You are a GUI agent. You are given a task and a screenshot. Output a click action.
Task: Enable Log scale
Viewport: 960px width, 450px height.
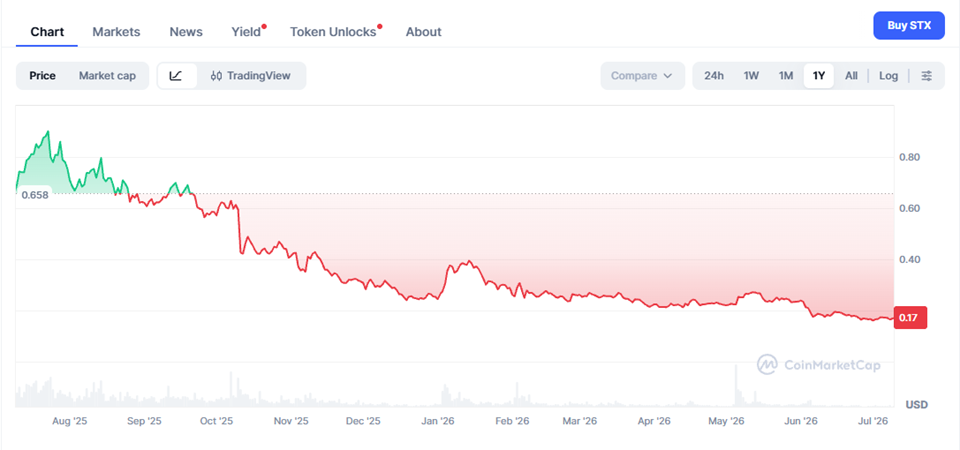(x=888, y=76)
